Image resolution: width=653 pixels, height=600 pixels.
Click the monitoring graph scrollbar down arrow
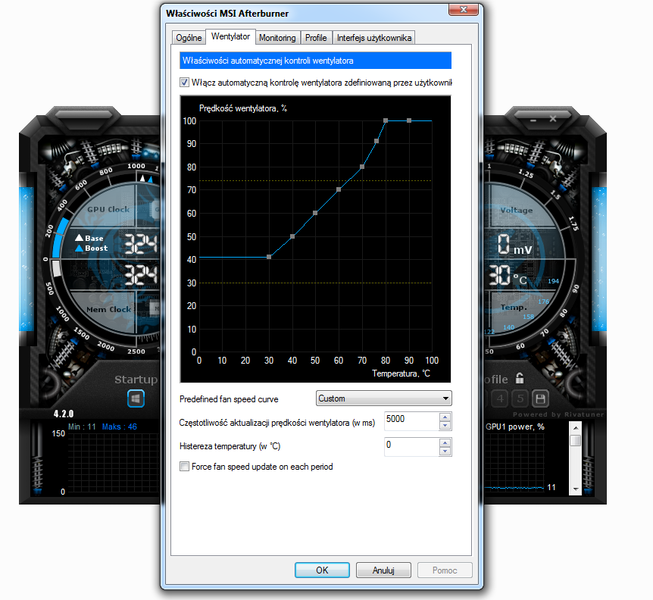tap(576, 490)
